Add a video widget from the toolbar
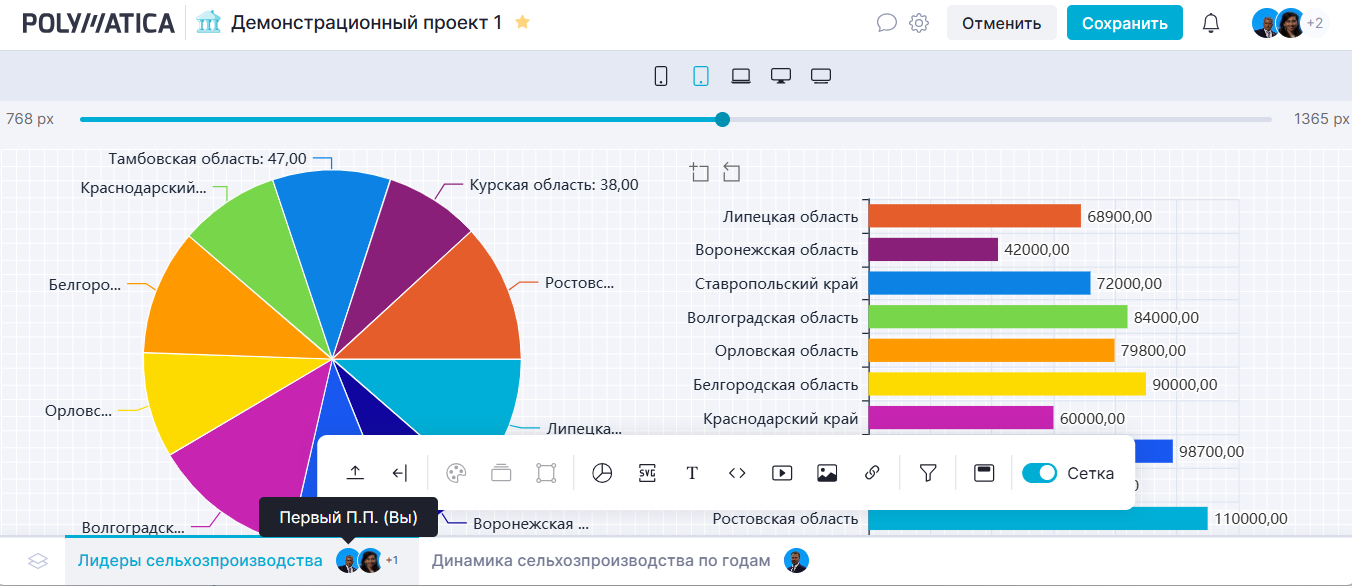This screenshot has height=586, width=1352. tap(782, 473)
